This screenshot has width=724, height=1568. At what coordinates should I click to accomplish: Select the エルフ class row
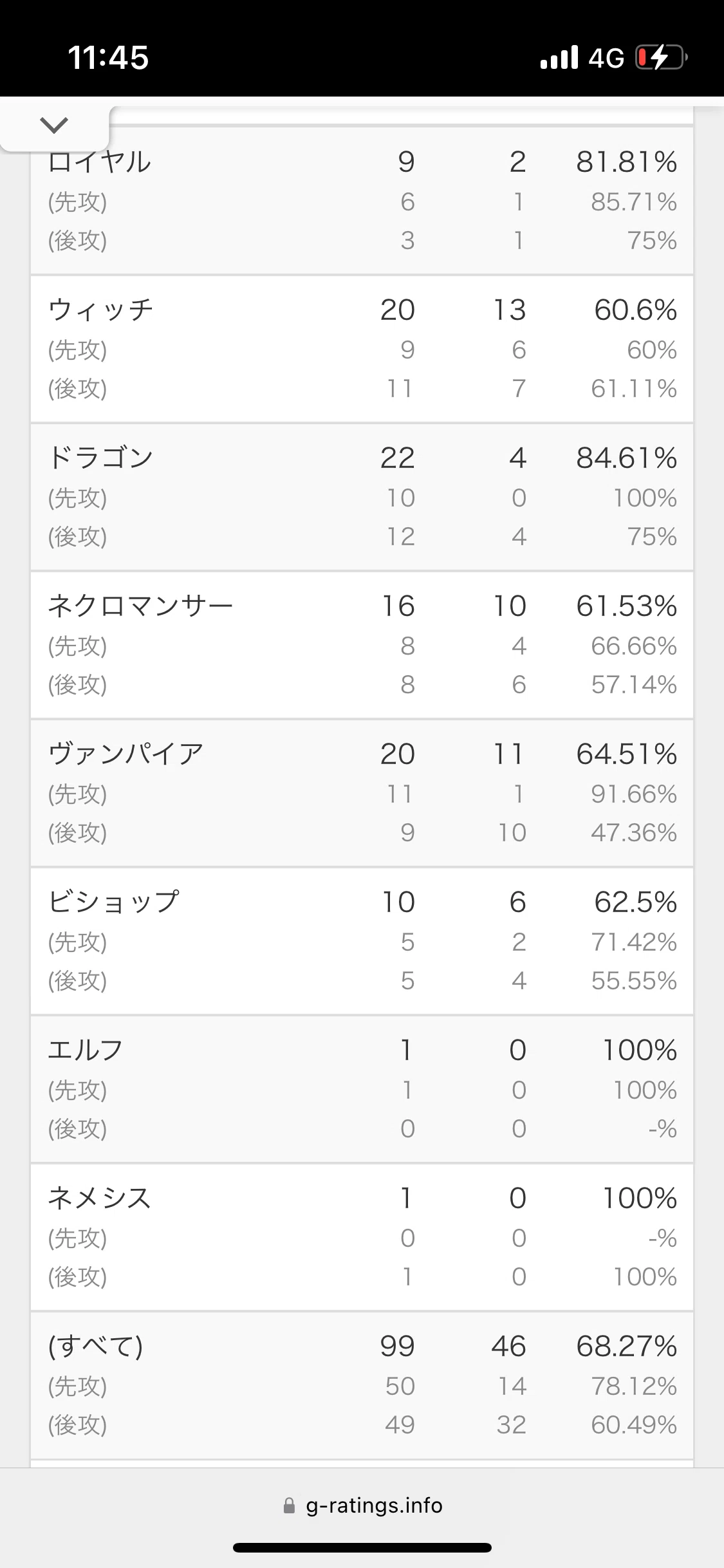pyautogui.click(x=362, y=1089)
